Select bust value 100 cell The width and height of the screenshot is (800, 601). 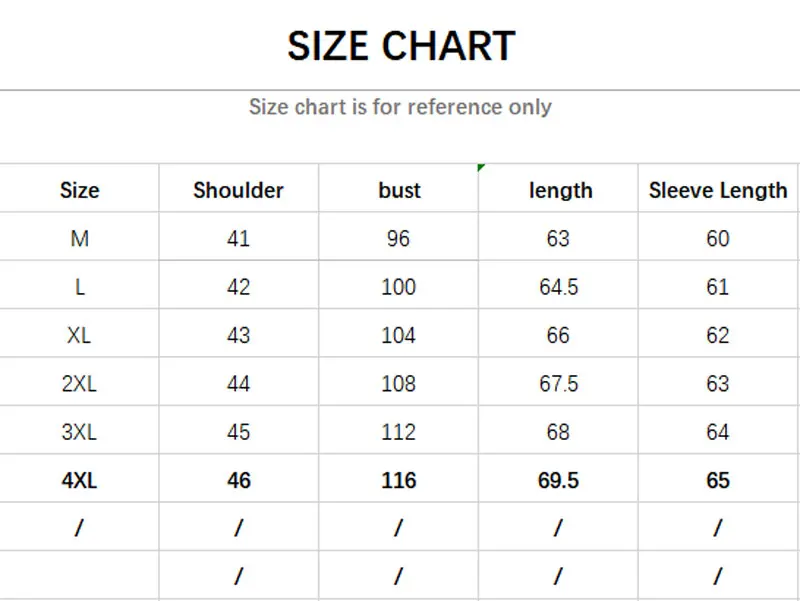tap(399, 287)
